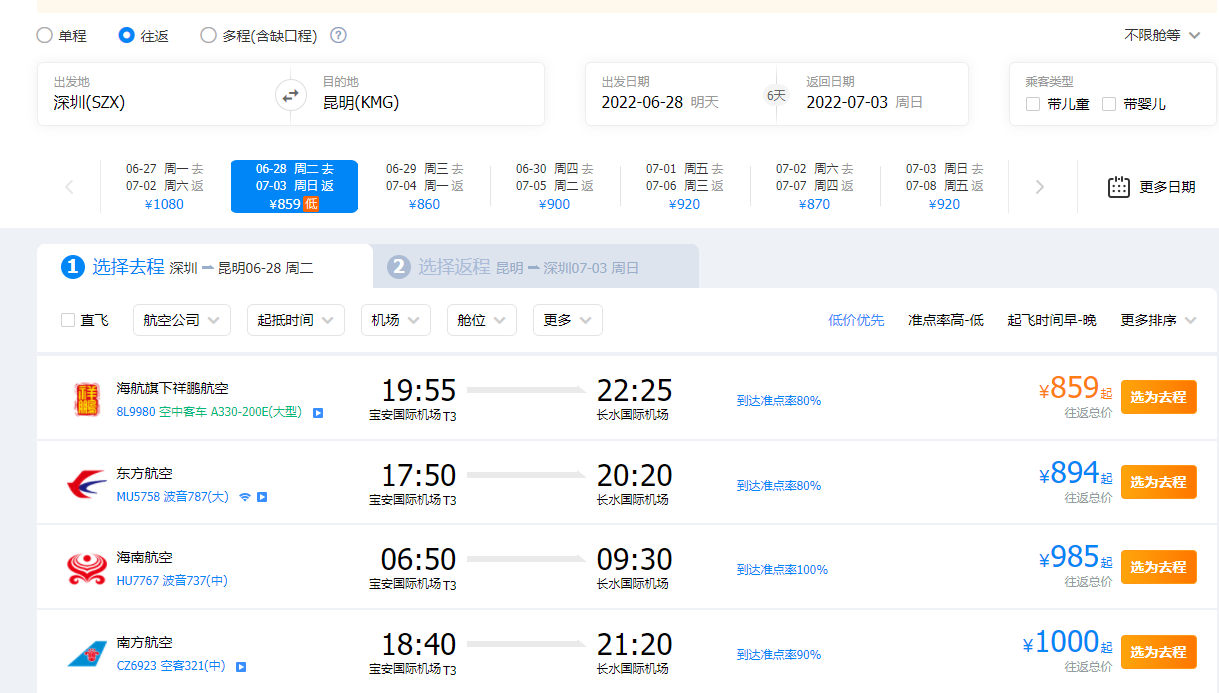1219x693 pixels.
Task: Expand the airline (航空公司) filter dropdown
Action: pos(182,320)
